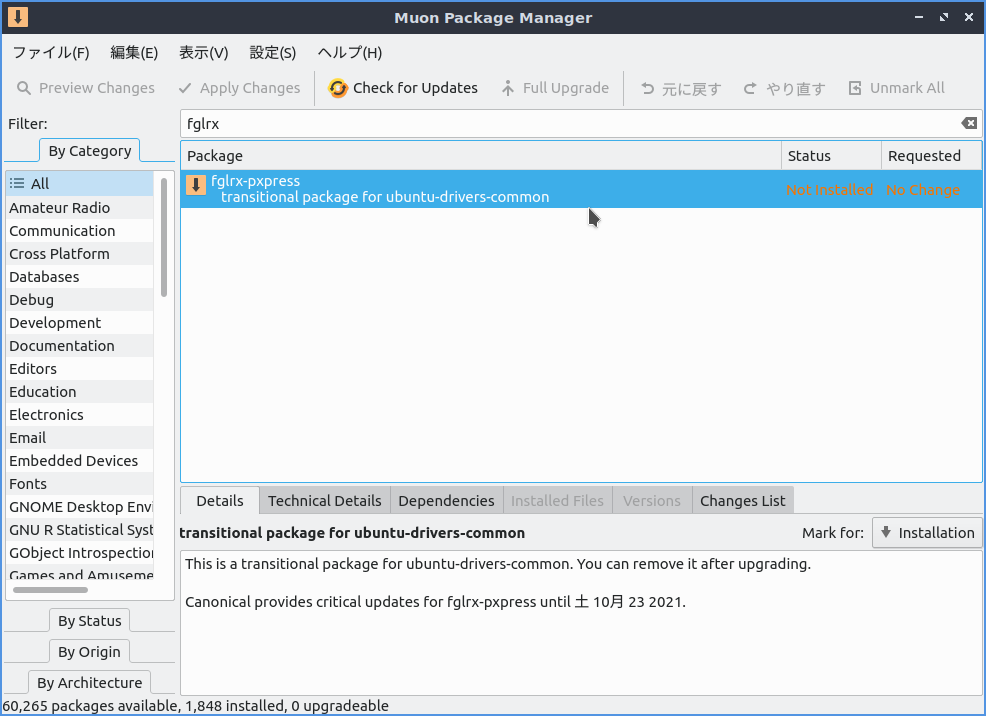Expand the By Status filter section
Viewport: 986px width, 716px height.
89,620
